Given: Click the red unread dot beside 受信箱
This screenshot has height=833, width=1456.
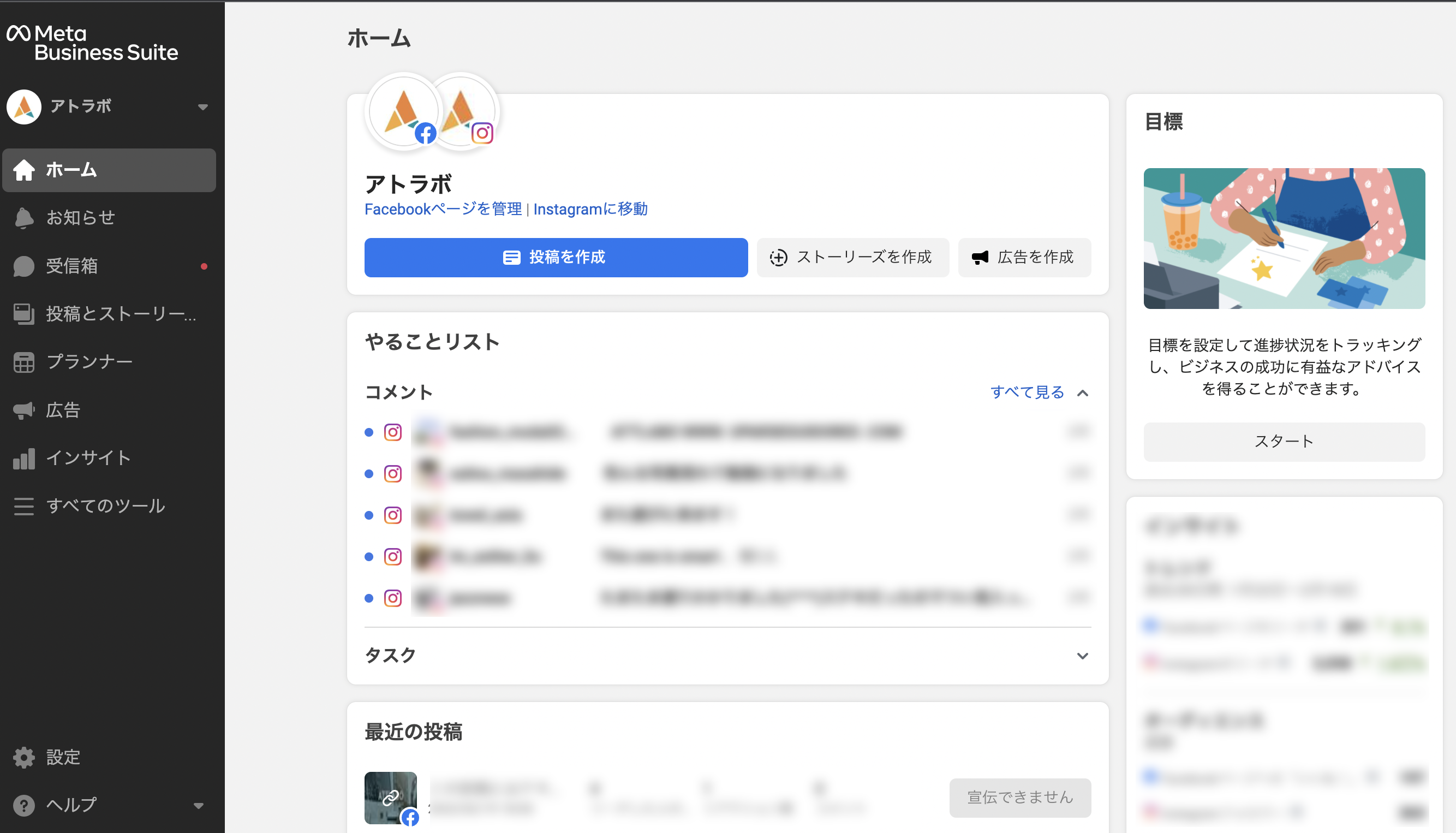Looking at the screenshot, I should pos(204,266).
